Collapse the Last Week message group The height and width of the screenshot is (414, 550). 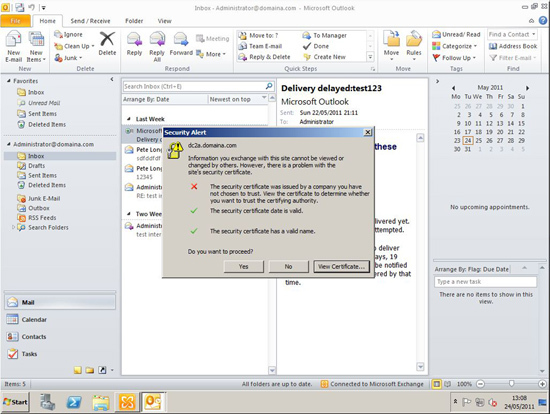(129, 119)
